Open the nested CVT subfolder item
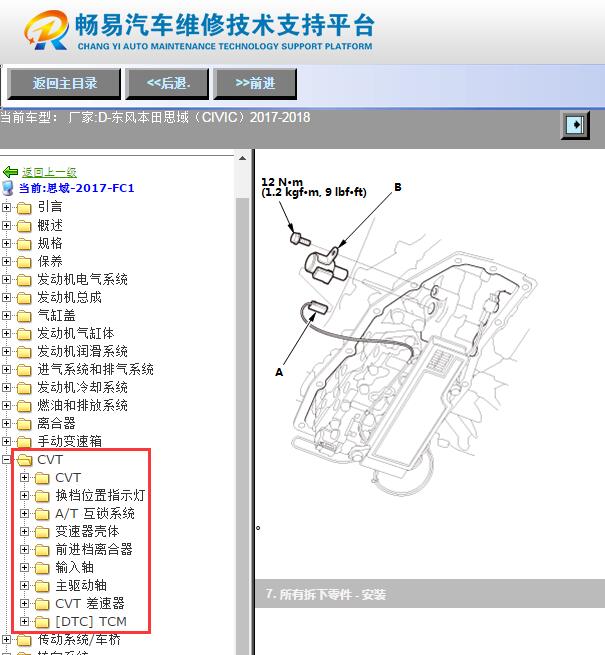 [68, 477]
